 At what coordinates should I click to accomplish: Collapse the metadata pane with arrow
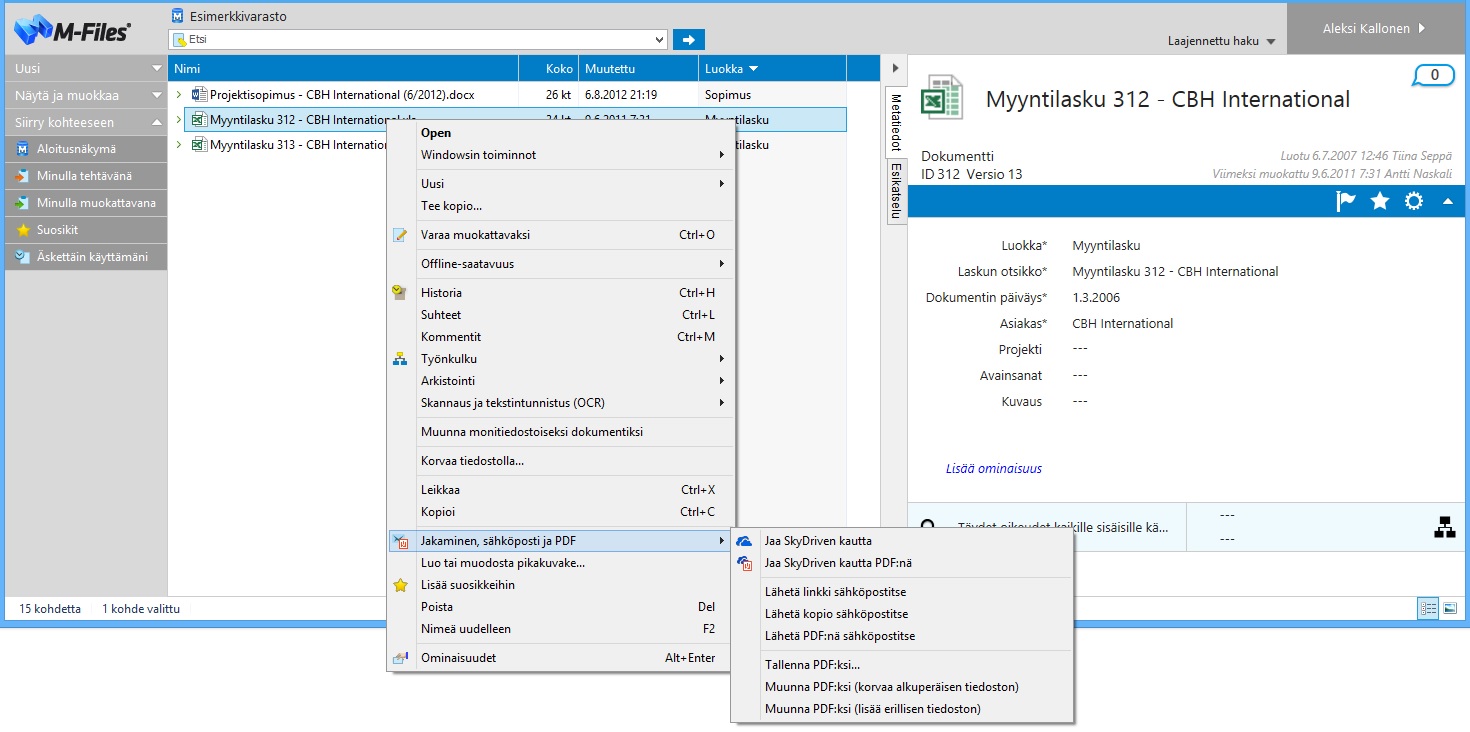click(x=896, y=68)
